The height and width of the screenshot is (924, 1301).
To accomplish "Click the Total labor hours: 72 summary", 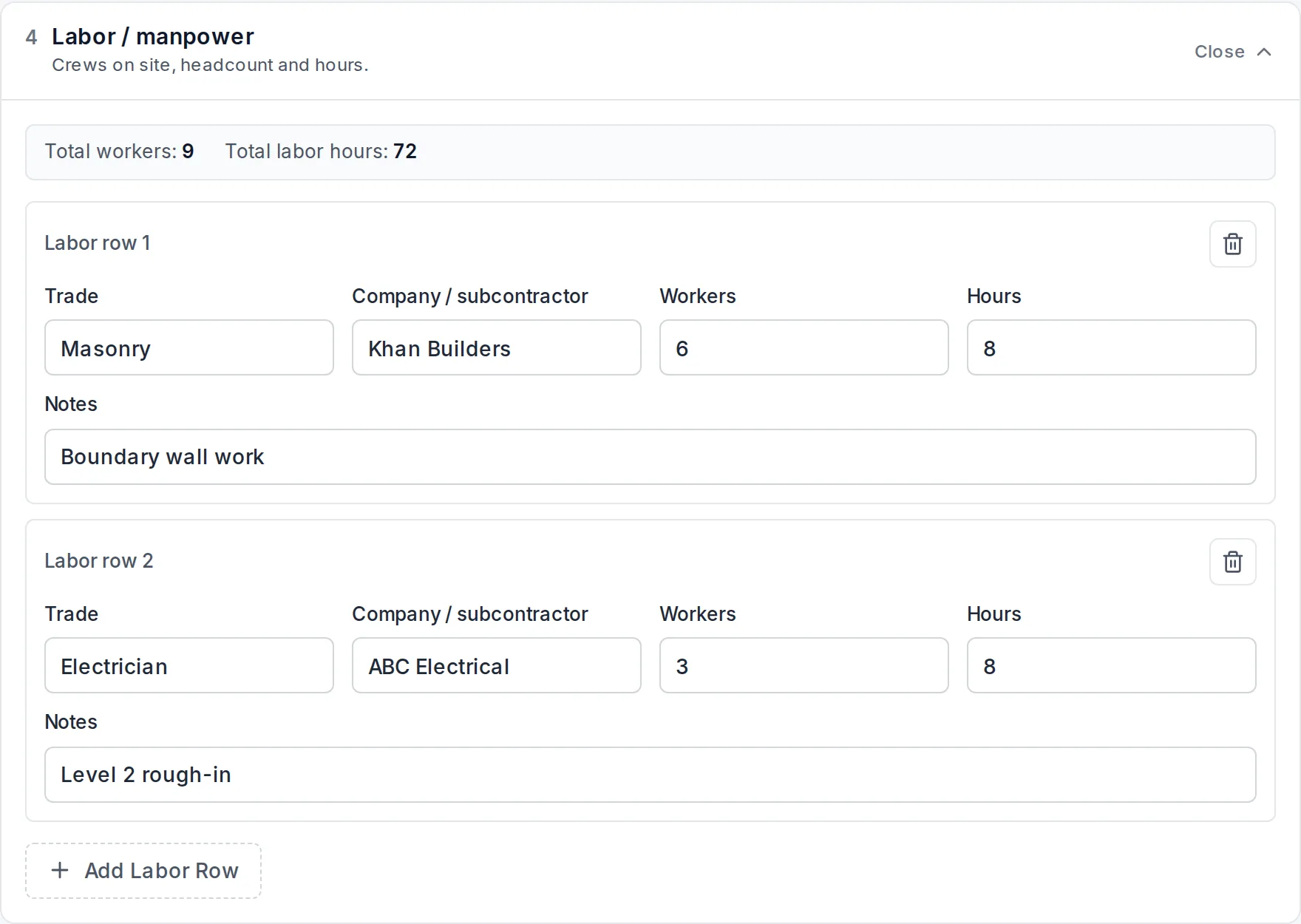I will (321, 152).
